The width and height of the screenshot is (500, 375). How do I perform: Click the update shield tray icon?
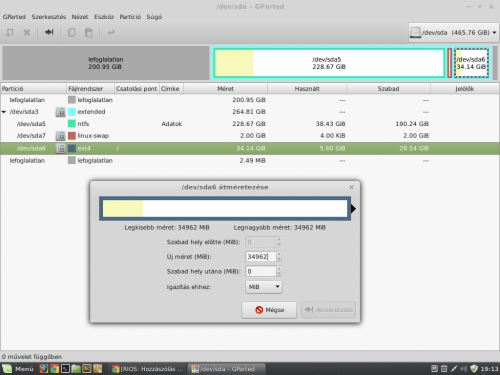tap(474, 369)
